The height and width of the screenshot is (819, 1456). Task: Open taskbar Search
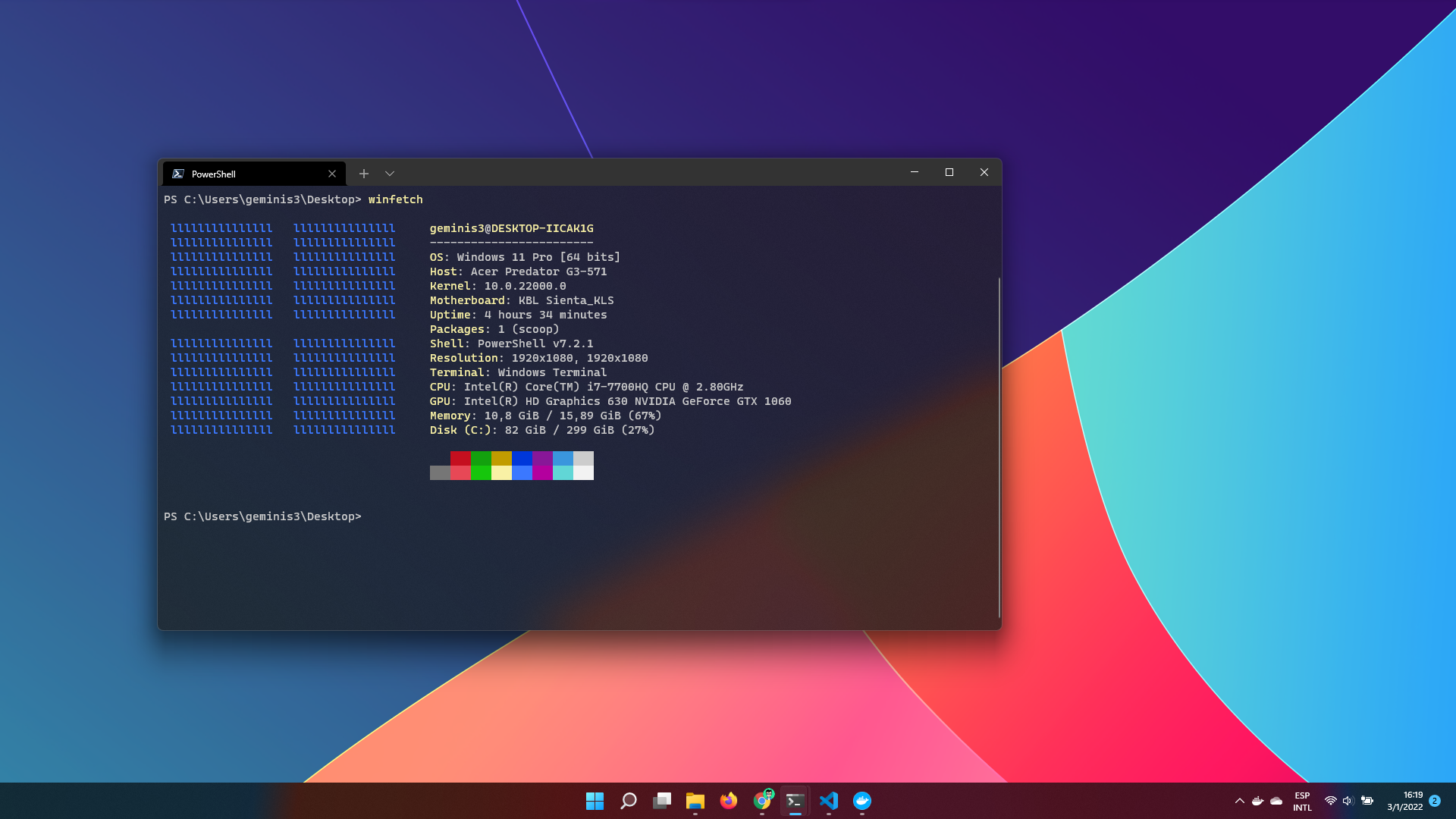coord(628,801)
